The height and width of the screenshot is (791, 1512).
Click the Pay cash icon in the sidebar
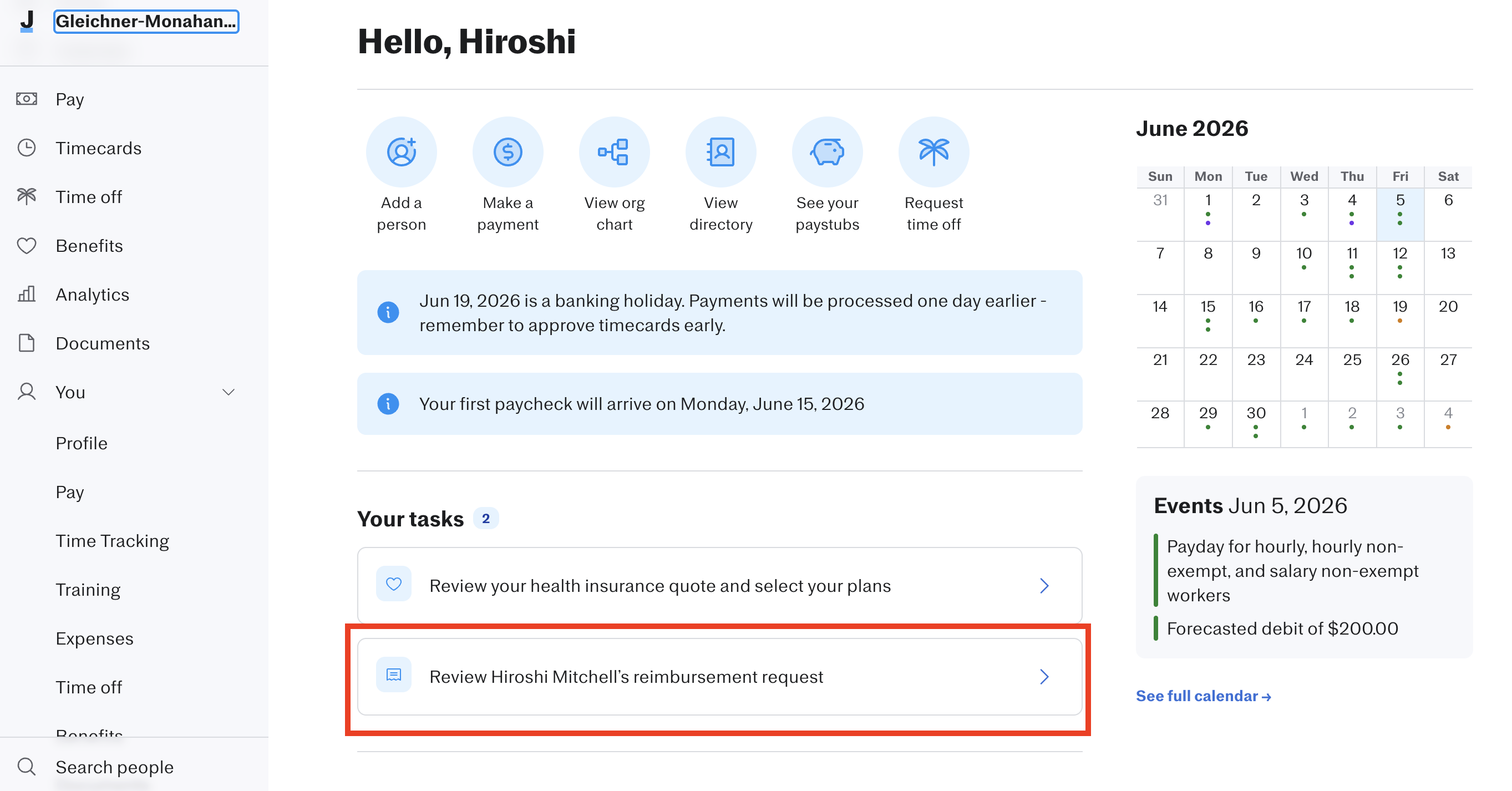27,99
